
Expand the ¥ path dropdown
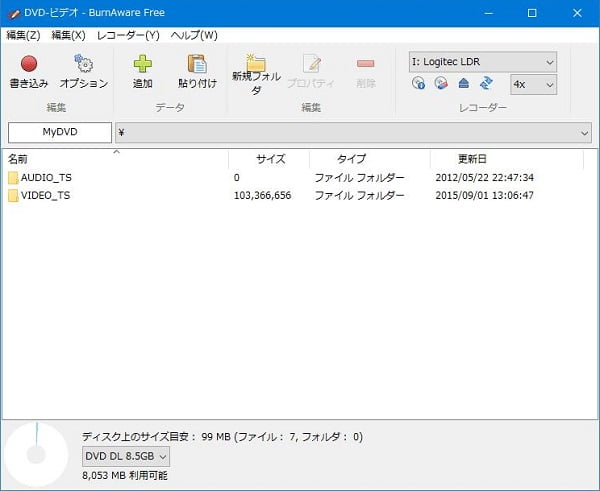pos(353,132)
